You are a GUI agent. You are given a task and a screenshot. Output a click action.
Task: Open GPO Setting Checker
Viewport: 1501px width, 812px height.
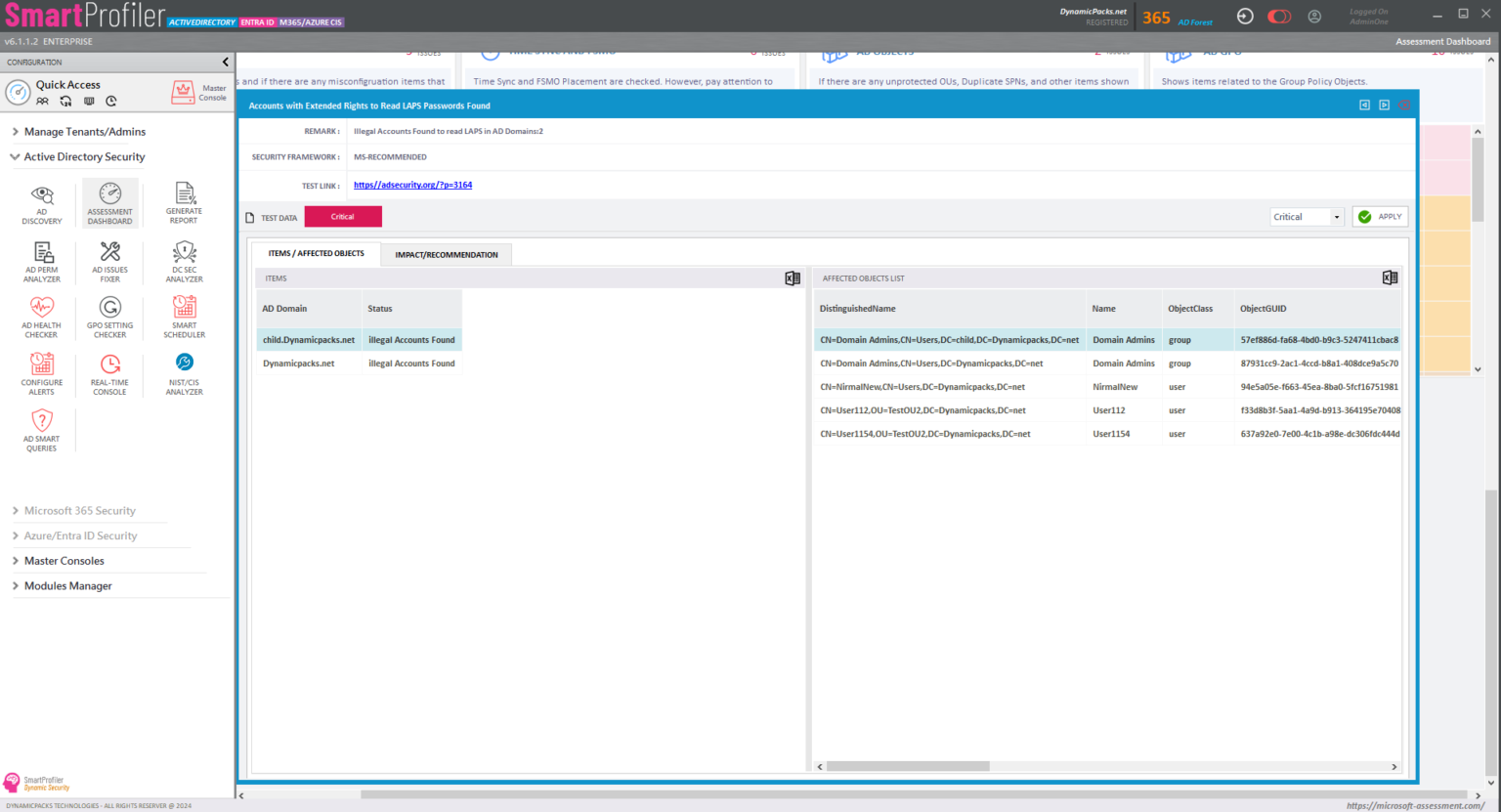point(109,318)
